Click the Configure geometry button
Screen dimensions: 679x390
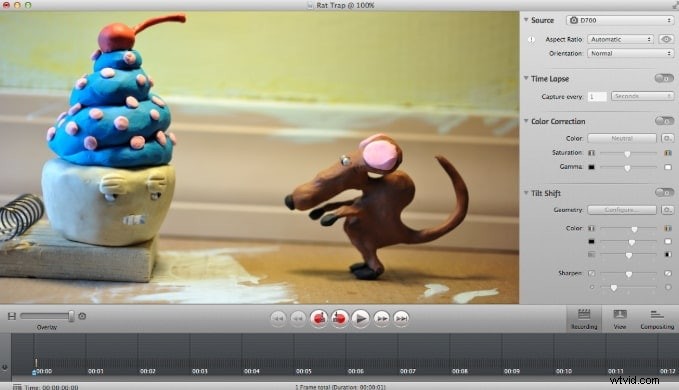(x=622, y=210)
